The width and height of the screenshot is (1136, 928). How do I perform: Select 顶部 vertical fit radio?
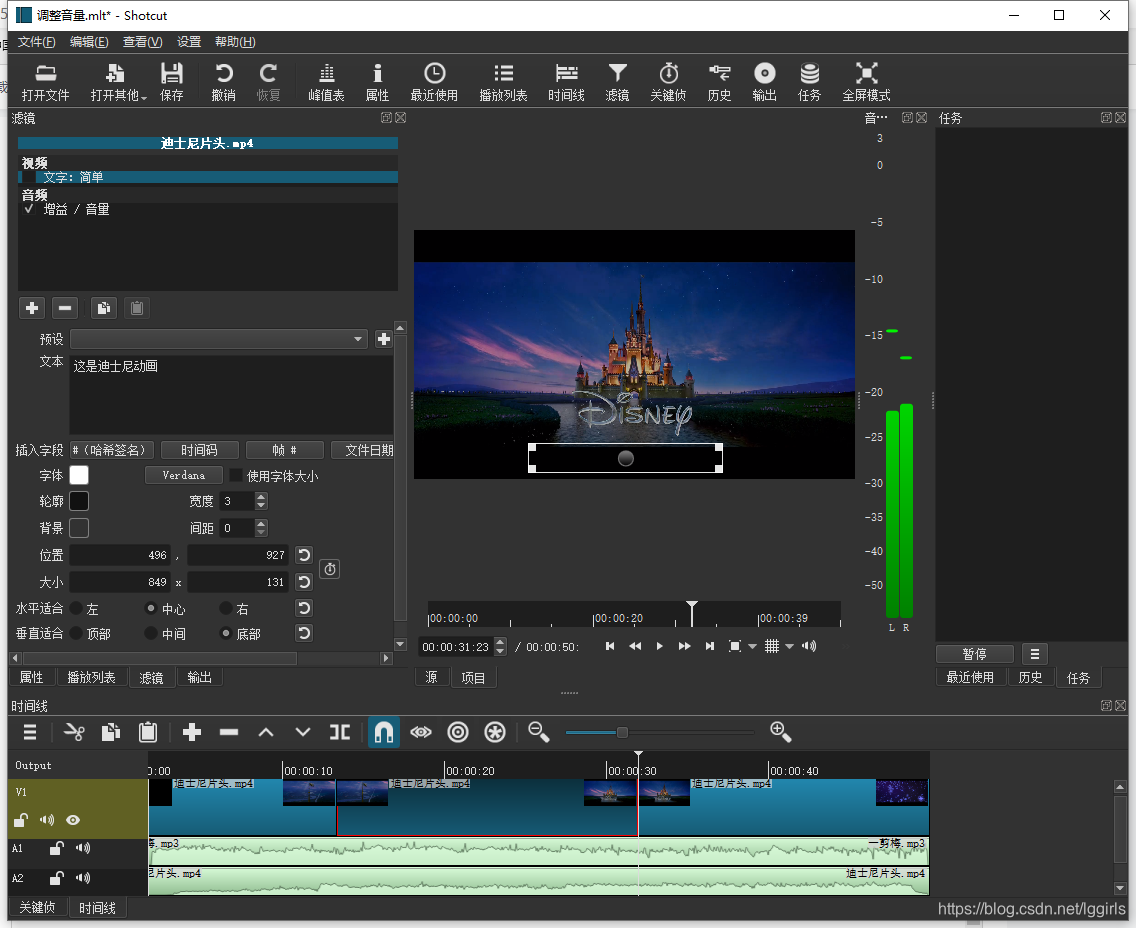[76, 633]
